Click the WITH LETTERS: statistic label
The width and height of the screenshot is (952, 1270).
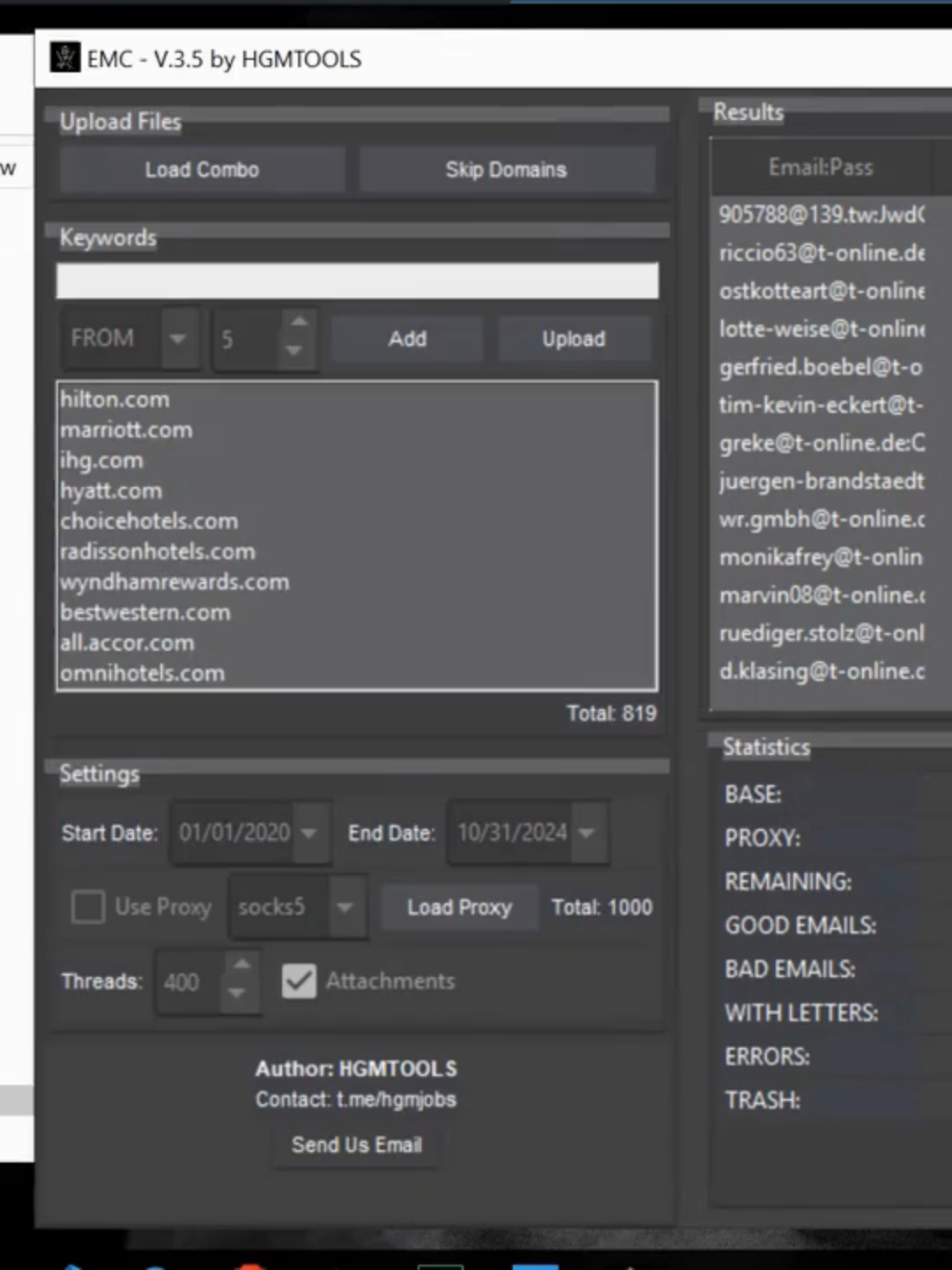801,1012
